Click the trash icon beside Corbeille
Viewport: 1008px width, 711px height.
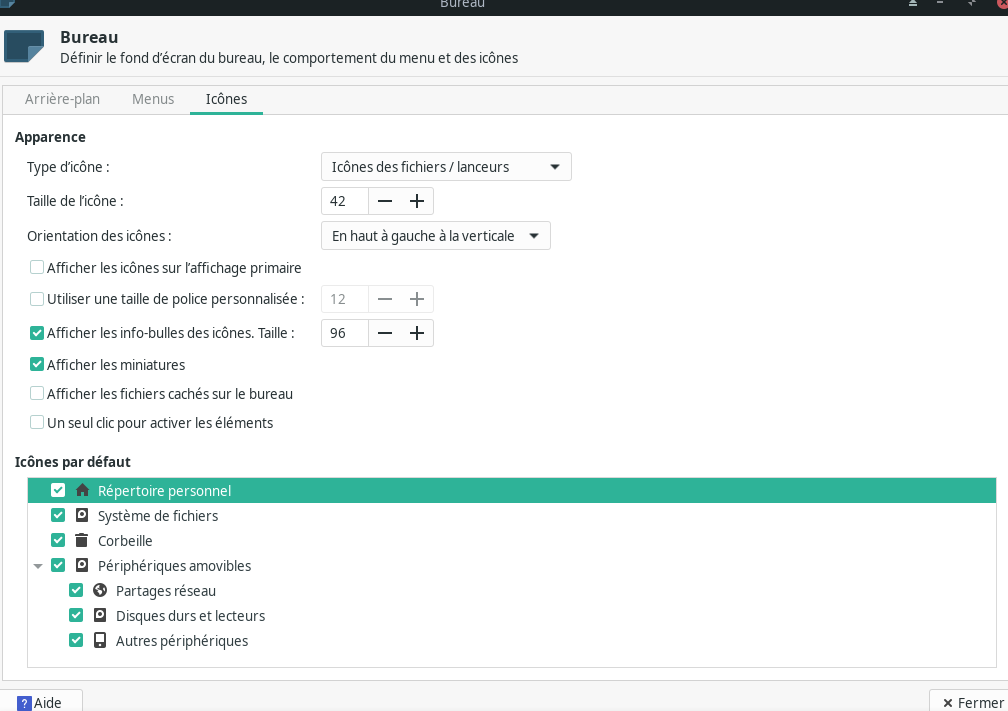[x=81, y=540]
